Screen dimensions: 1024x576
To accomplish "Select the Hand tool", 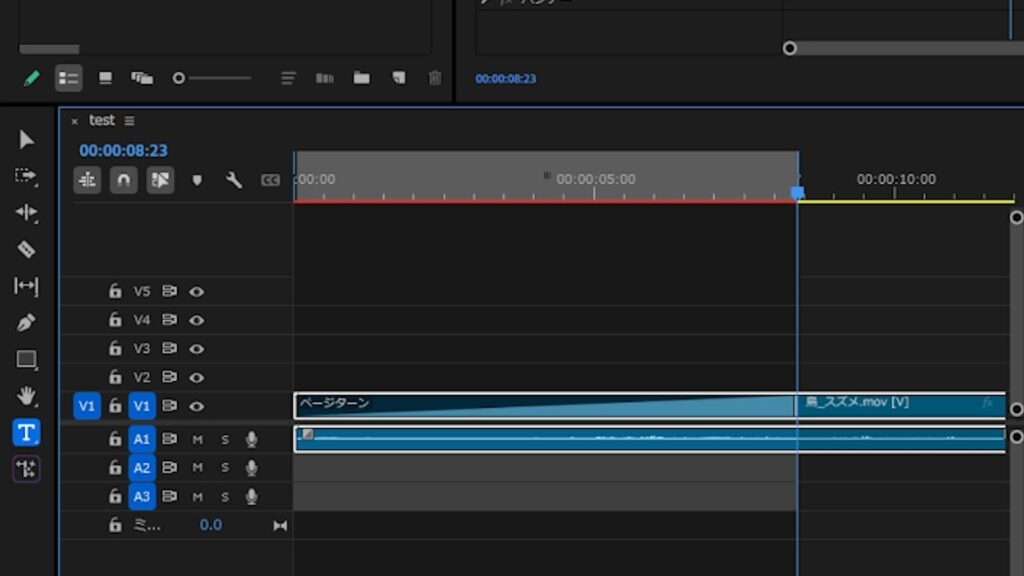I will (26, 396).
